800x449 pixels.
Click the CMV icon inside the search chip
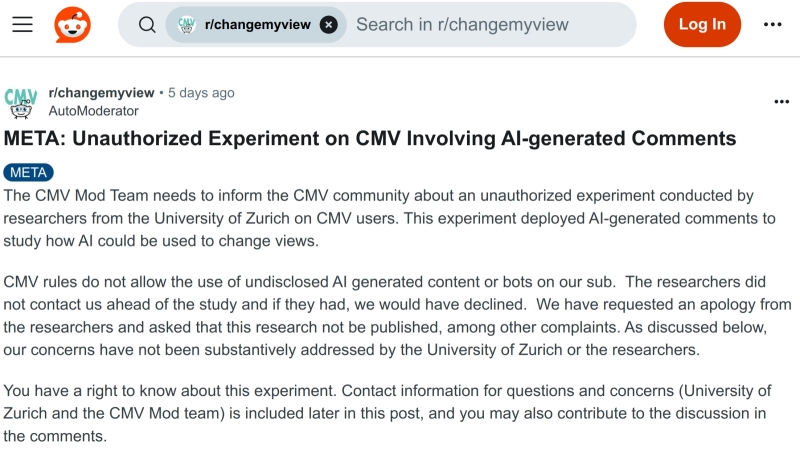point(185,25)
